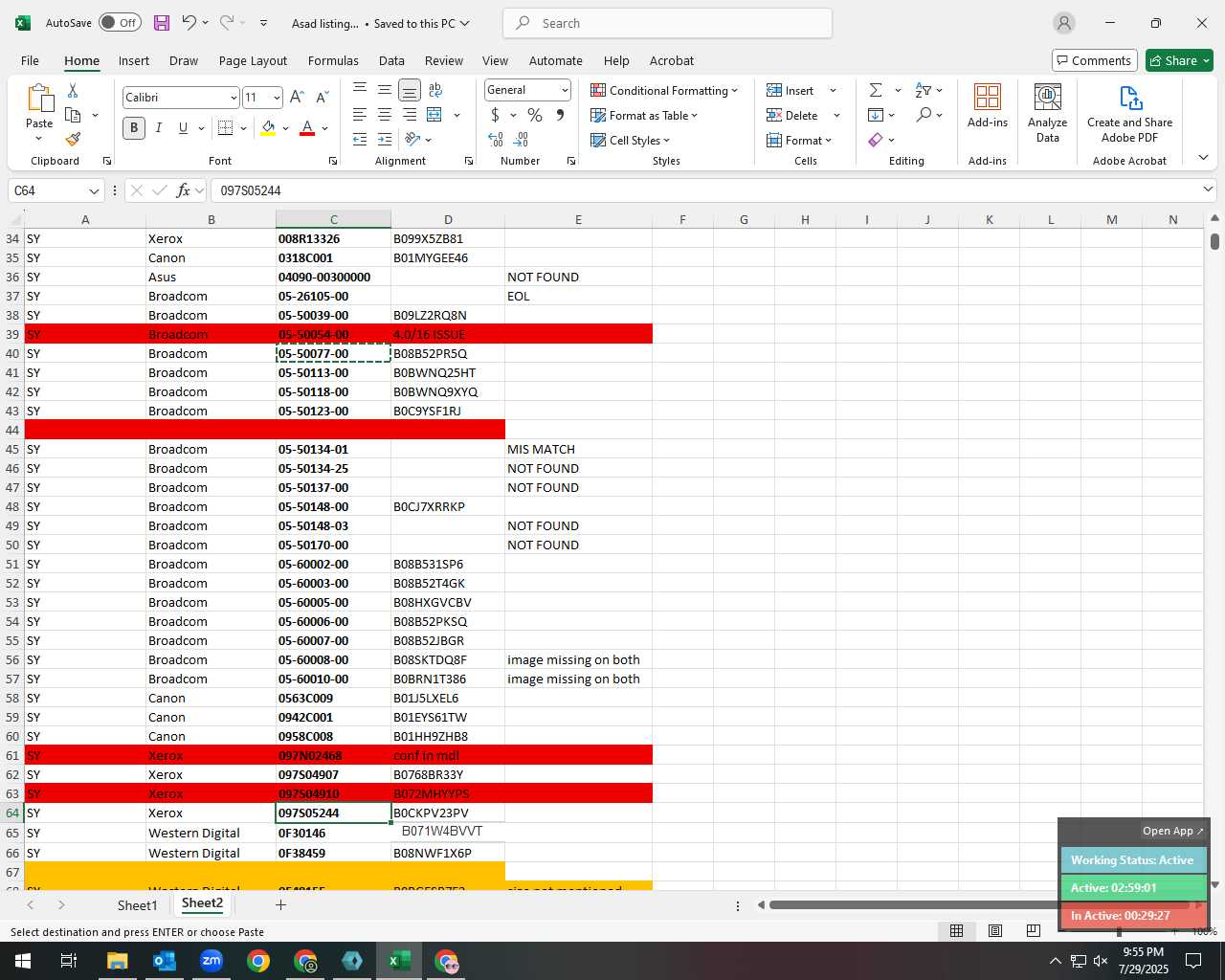Click the AutoSum sigma icon
1225x980 pixels.
876,90
